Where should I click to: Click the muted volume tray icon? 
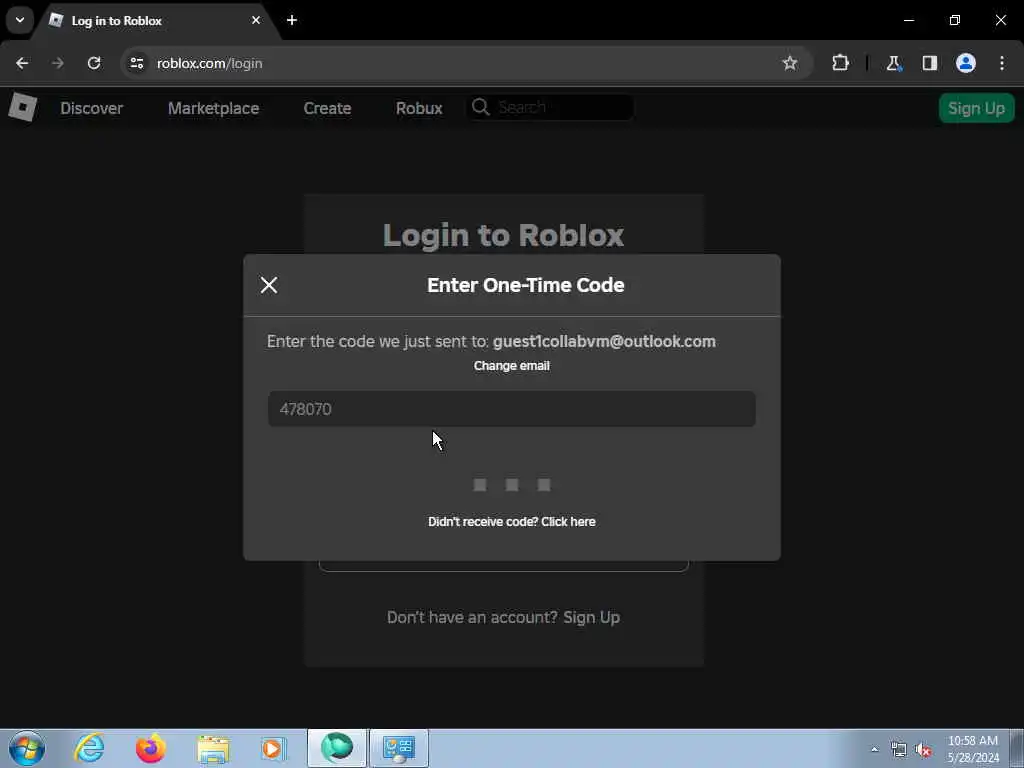click(923, 750)
